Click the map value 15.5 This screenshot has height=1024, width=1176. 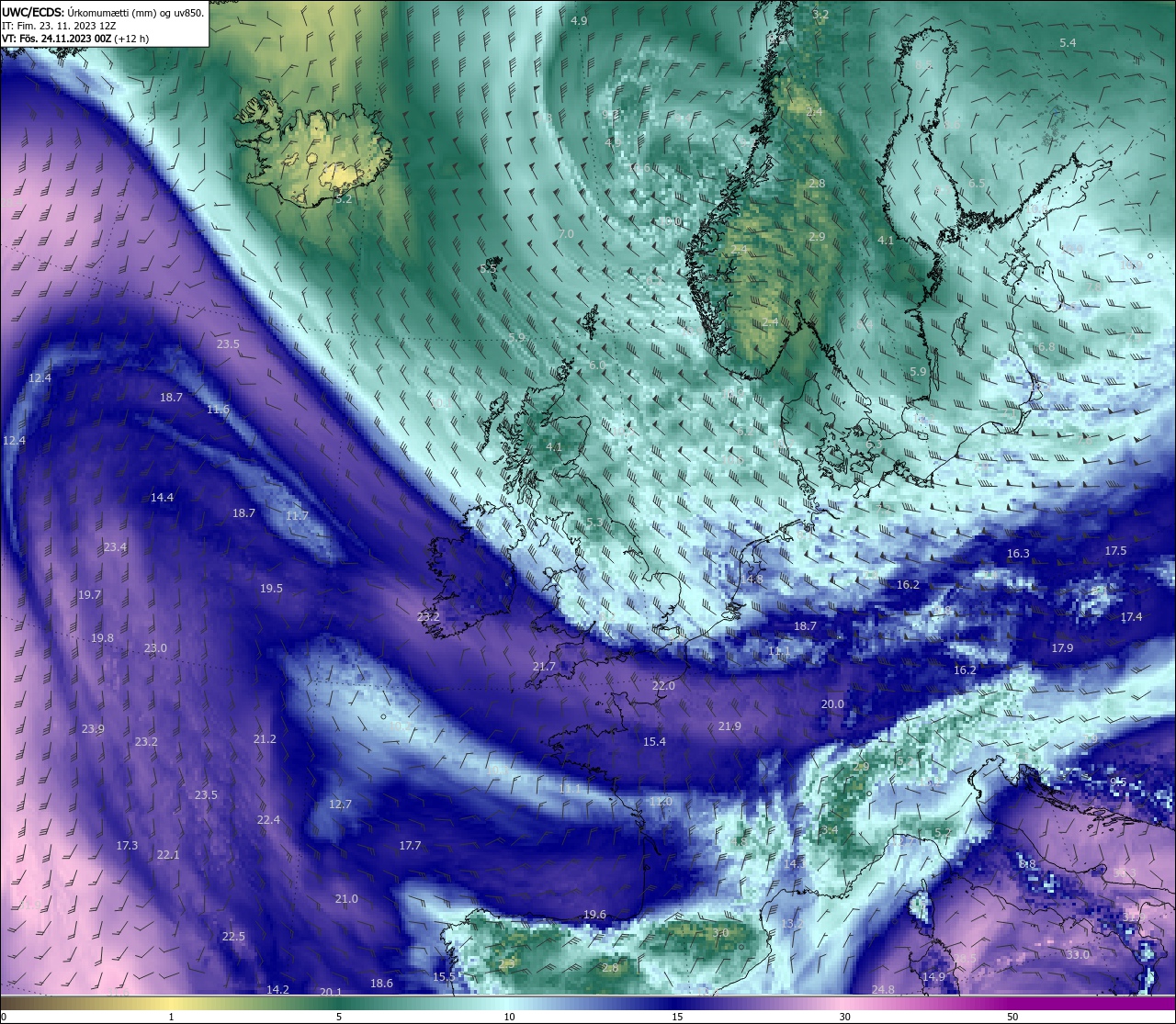tap(444, 977)
